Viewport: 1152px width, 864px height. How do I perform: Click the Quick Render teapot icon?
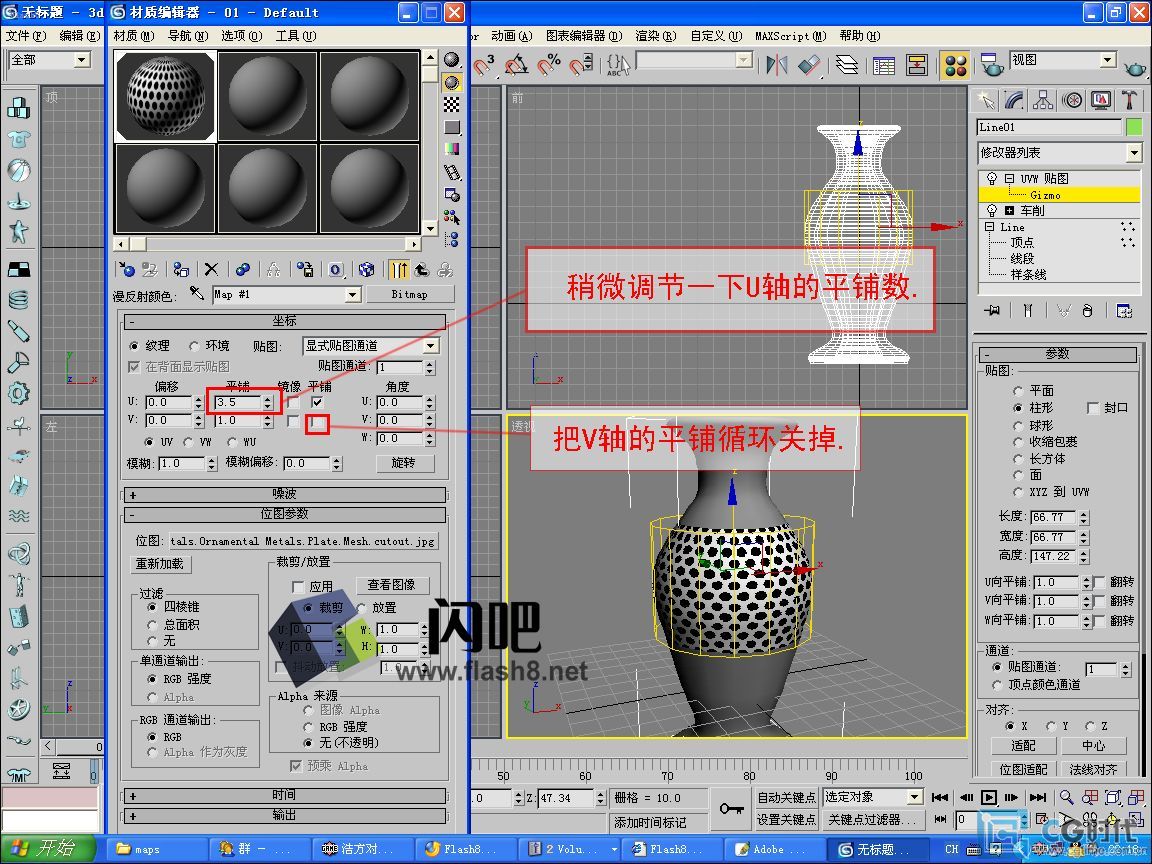point(1136,66)
